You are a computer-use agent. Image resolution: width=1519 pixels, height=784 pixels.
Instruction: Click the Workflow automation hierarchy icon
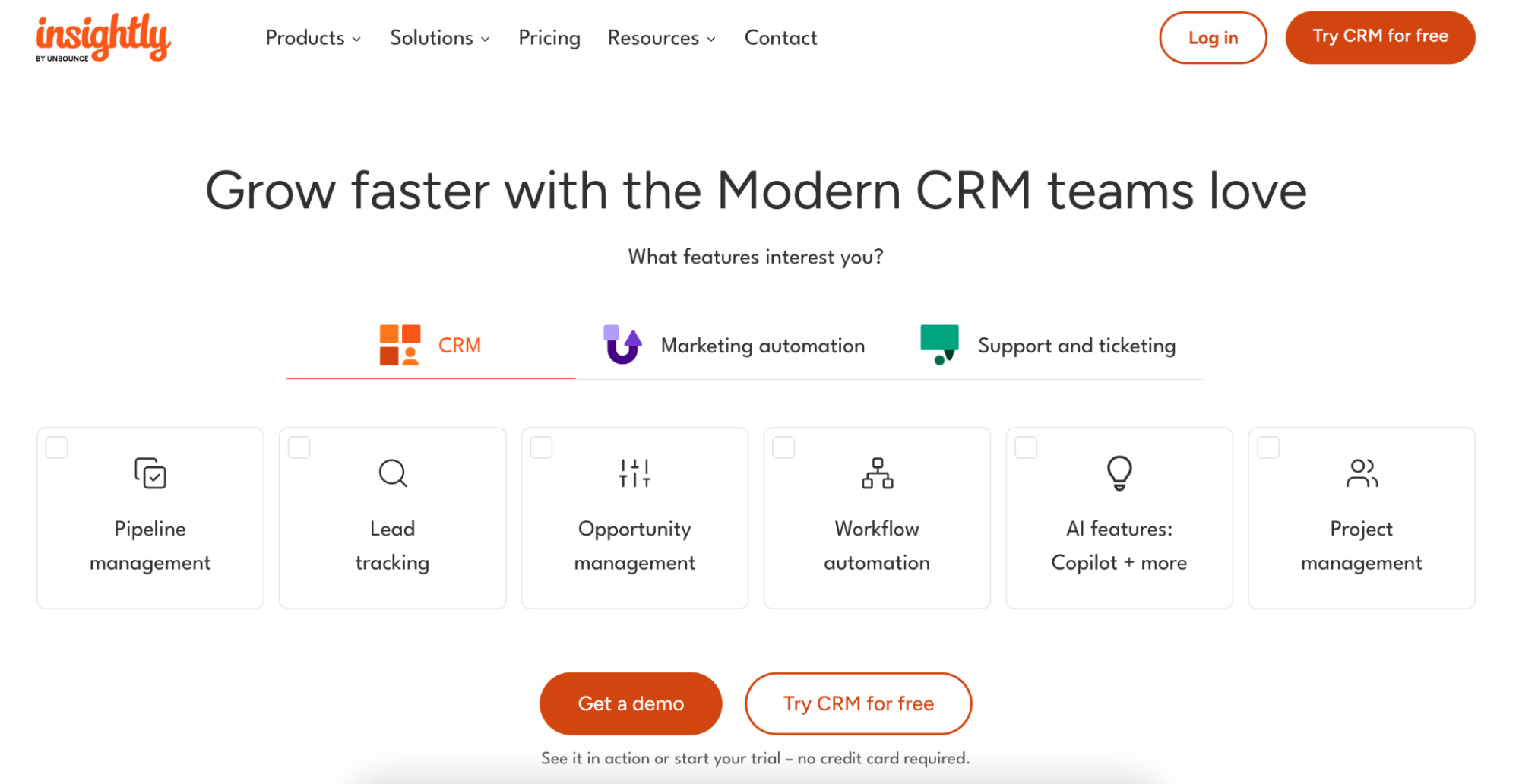pos(877,473)
